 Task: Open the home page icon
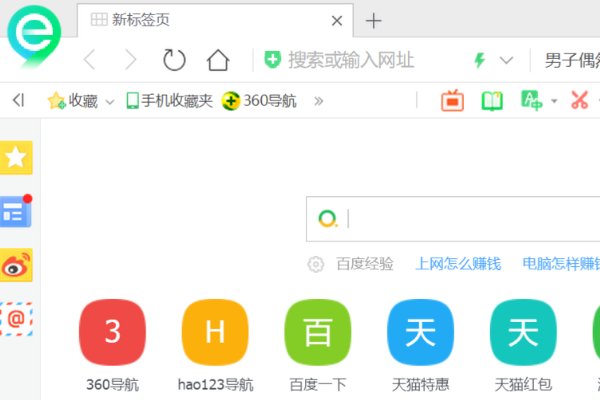tap(218, 60)
